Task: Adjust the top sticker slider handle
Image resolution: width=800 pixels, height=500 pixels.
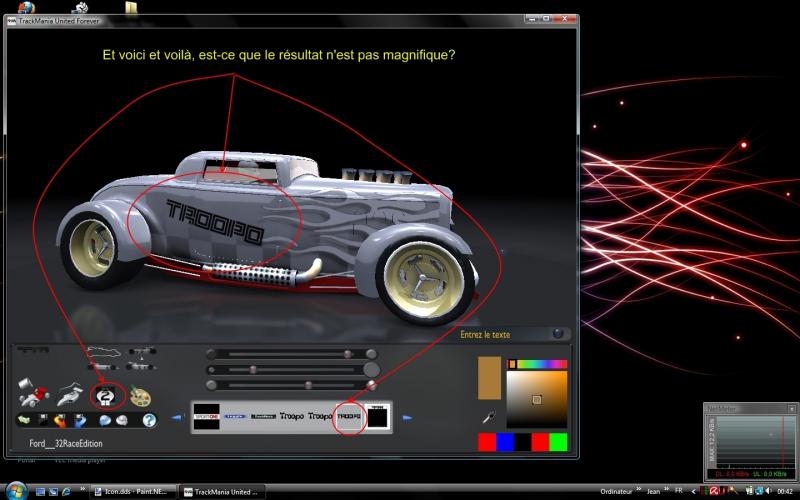Action: pos(348,354)
